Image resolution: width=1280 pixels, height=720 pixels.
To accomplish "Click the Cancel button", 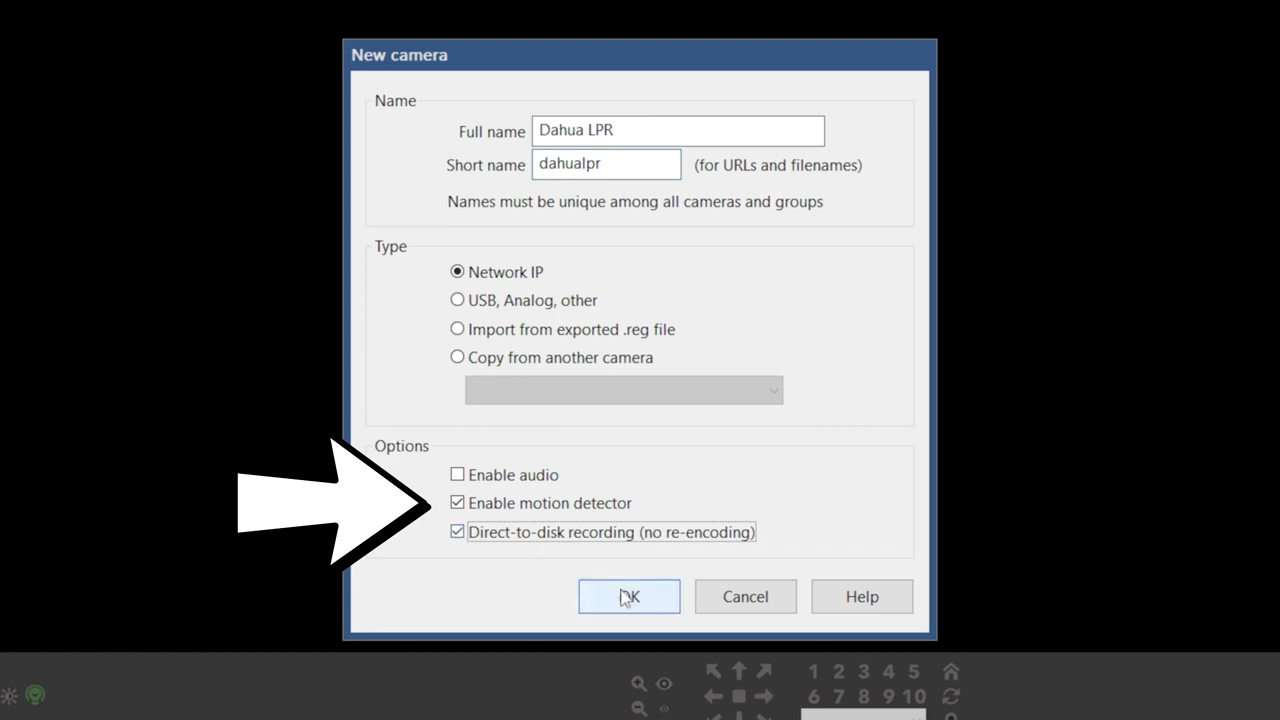I will tap(746, 597).
